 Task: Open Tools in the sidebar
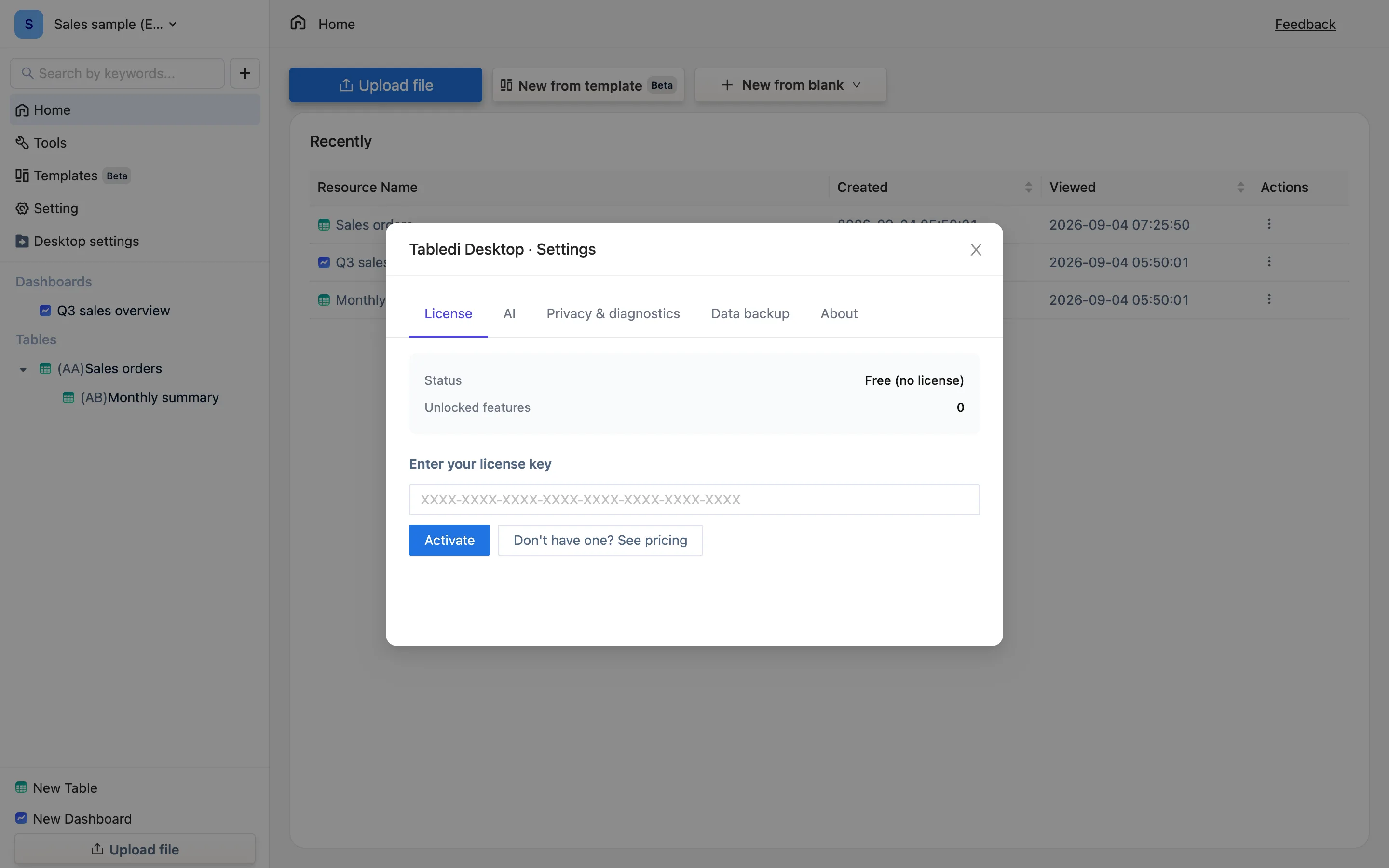pyautogui.click(x=135, y=142)
